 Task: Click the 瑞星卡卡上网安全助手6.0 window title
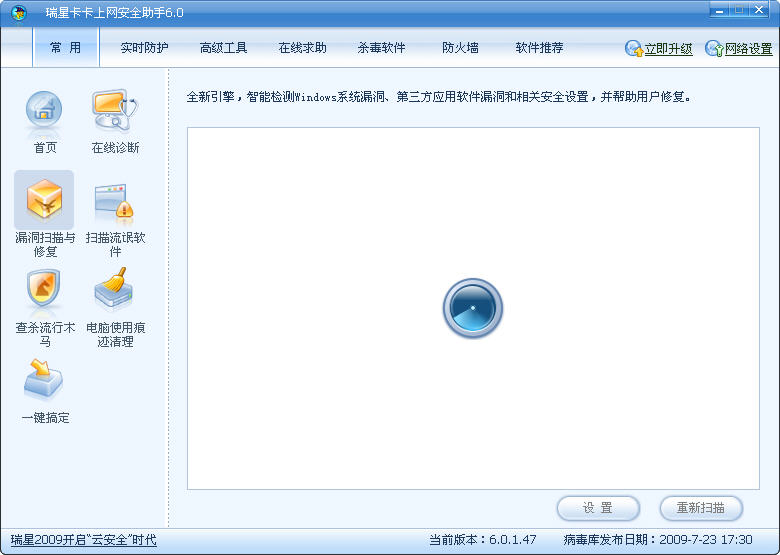[114, 12]
